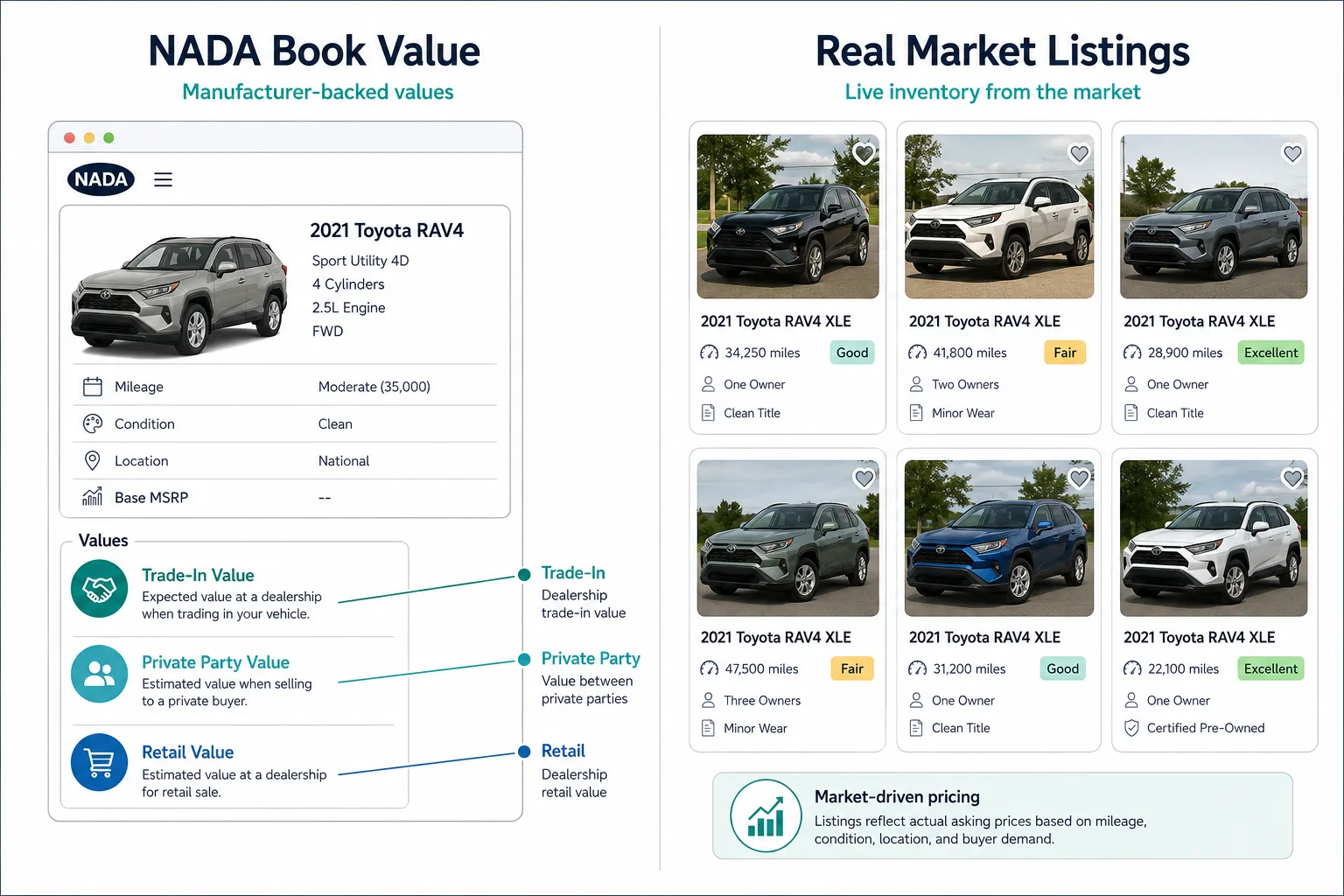Click the 'Market-driven pricing' heading

point(897,796)
